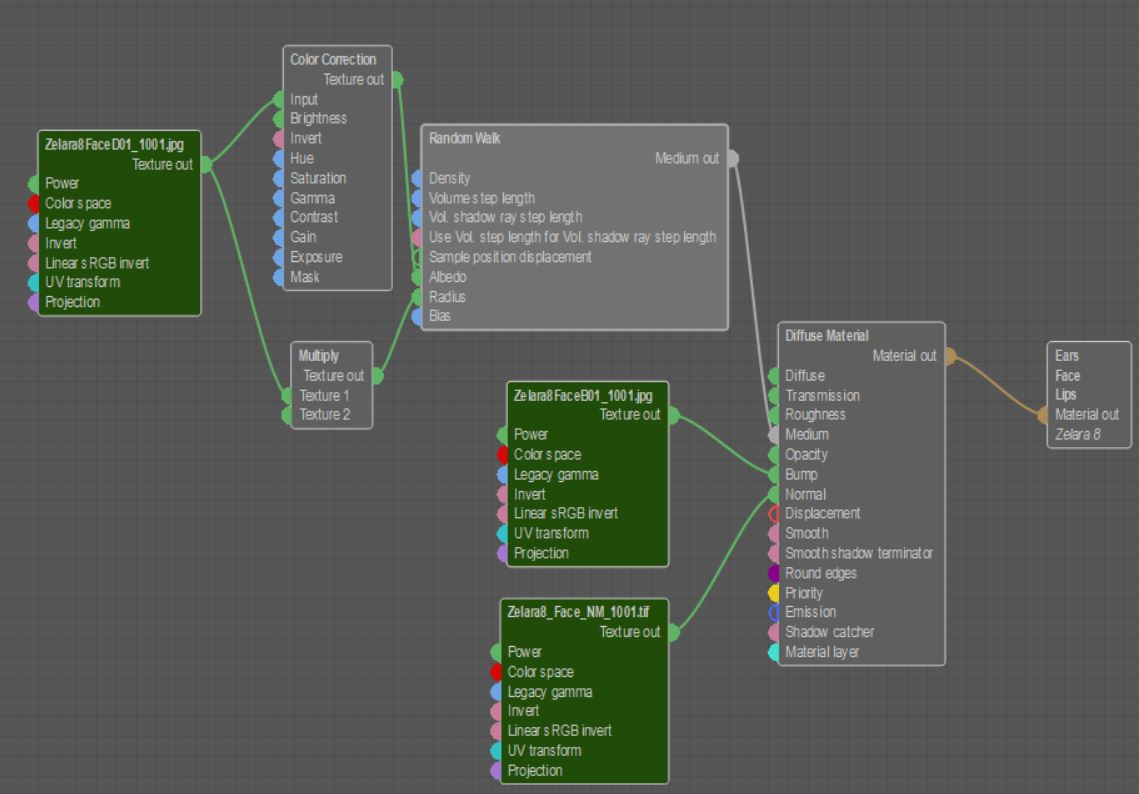Click the Gamma input pin

278,198
